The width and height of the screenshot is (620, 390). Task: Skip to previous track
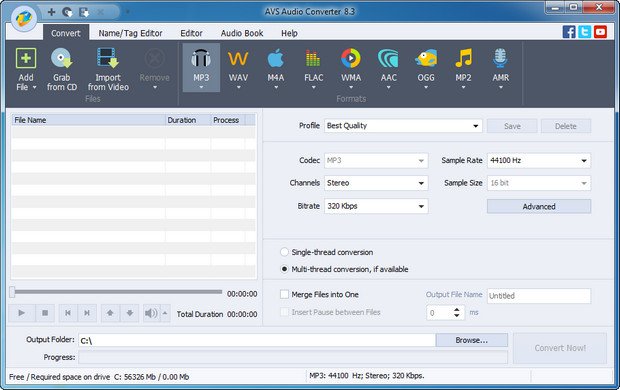pyautogui.click(x=68, y=313)
